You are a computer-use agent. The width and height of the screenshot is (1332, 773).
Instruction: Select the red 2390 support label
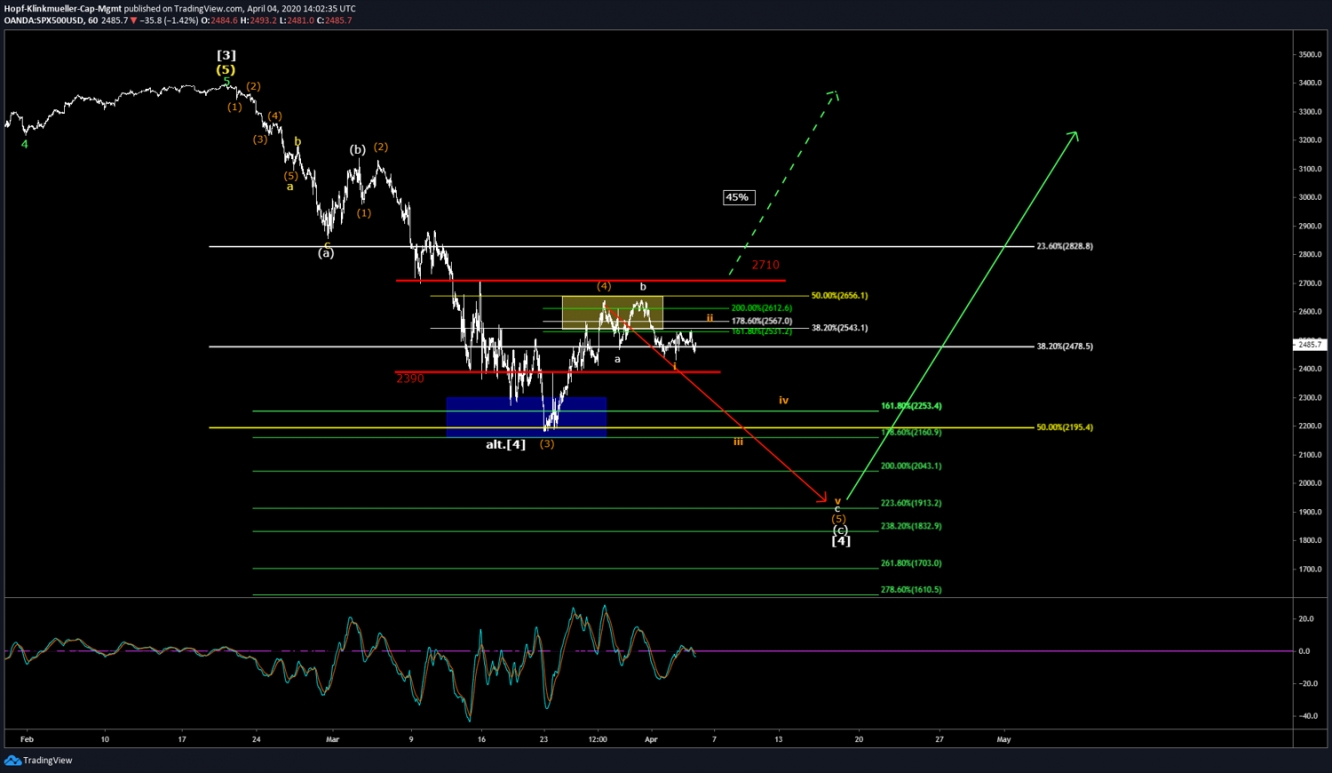pyautogui.click(x=409, y=379)
